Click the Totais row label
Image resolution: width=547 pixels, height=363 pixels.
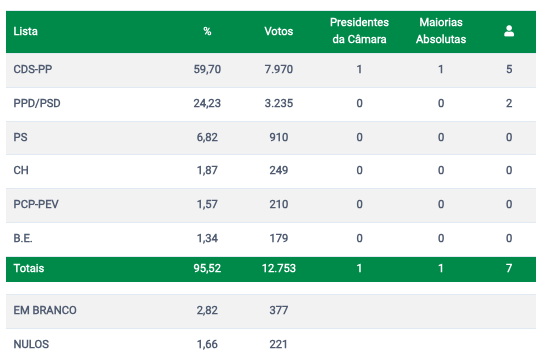(x=29, y=269)
